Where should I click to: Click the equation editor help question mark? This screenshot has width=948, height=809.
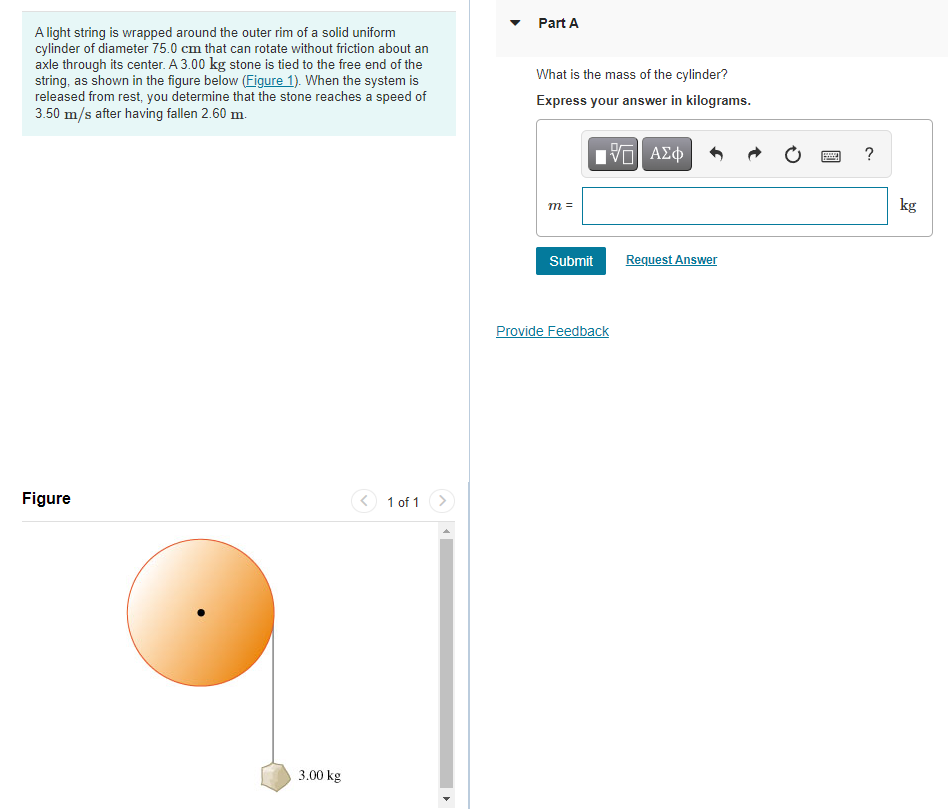coord(868,154)
